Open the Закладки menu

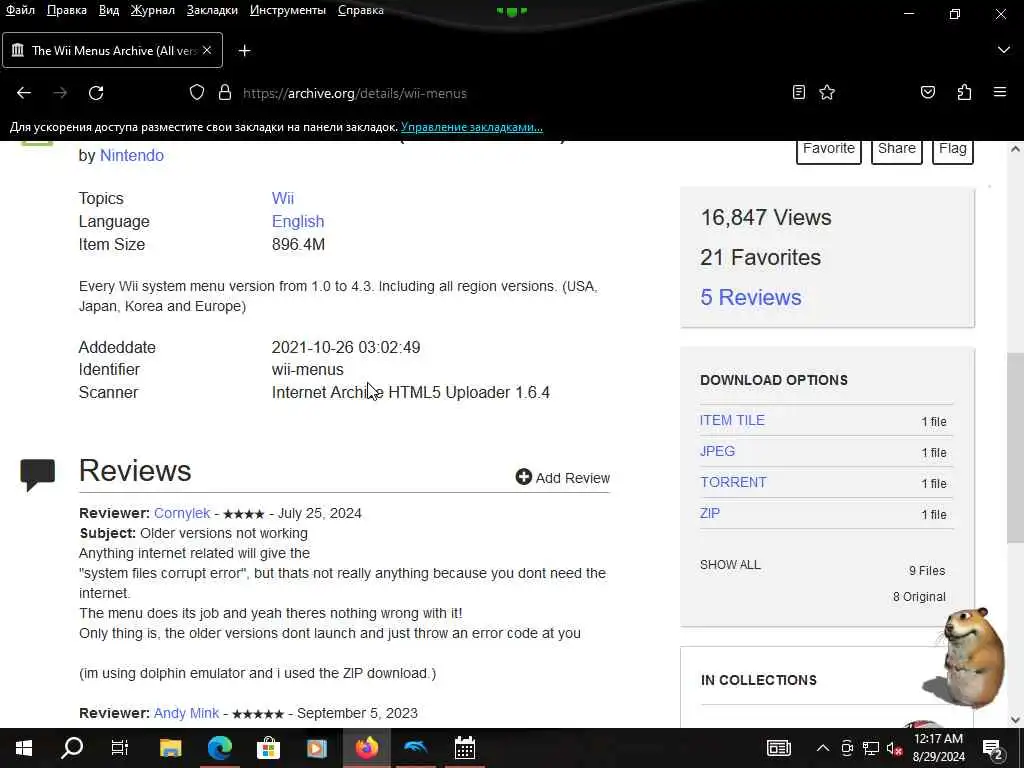[212, 10]
